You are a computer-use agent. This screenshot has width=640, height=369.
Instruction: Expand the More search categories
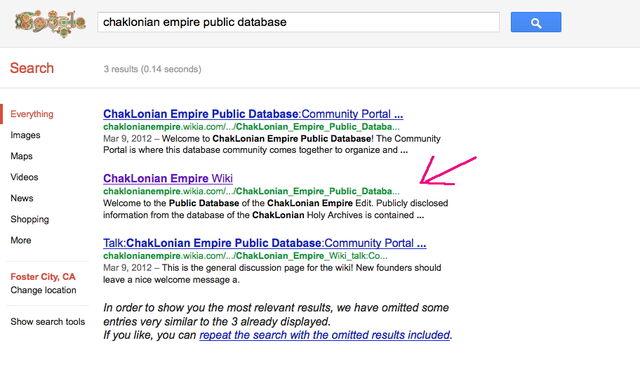tap(21, 240)
